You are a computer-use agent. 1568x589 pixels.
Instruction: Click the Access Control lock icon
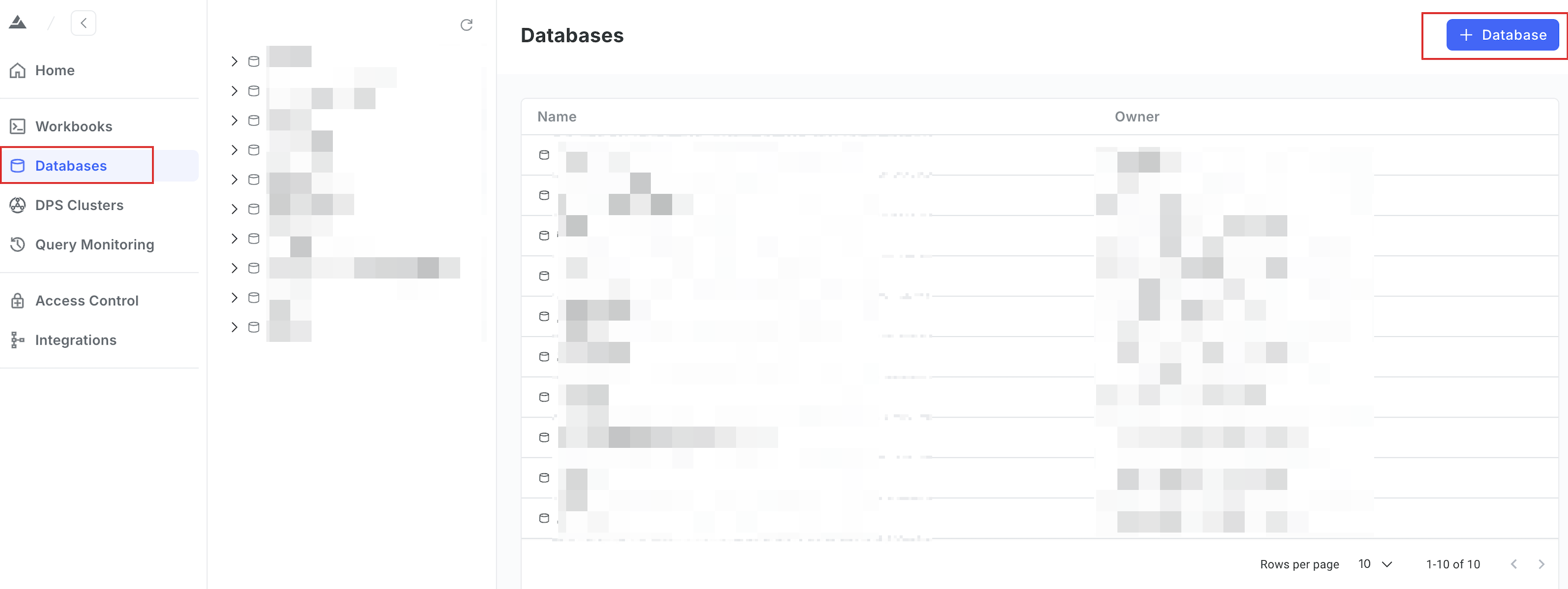tap(18, 300)
